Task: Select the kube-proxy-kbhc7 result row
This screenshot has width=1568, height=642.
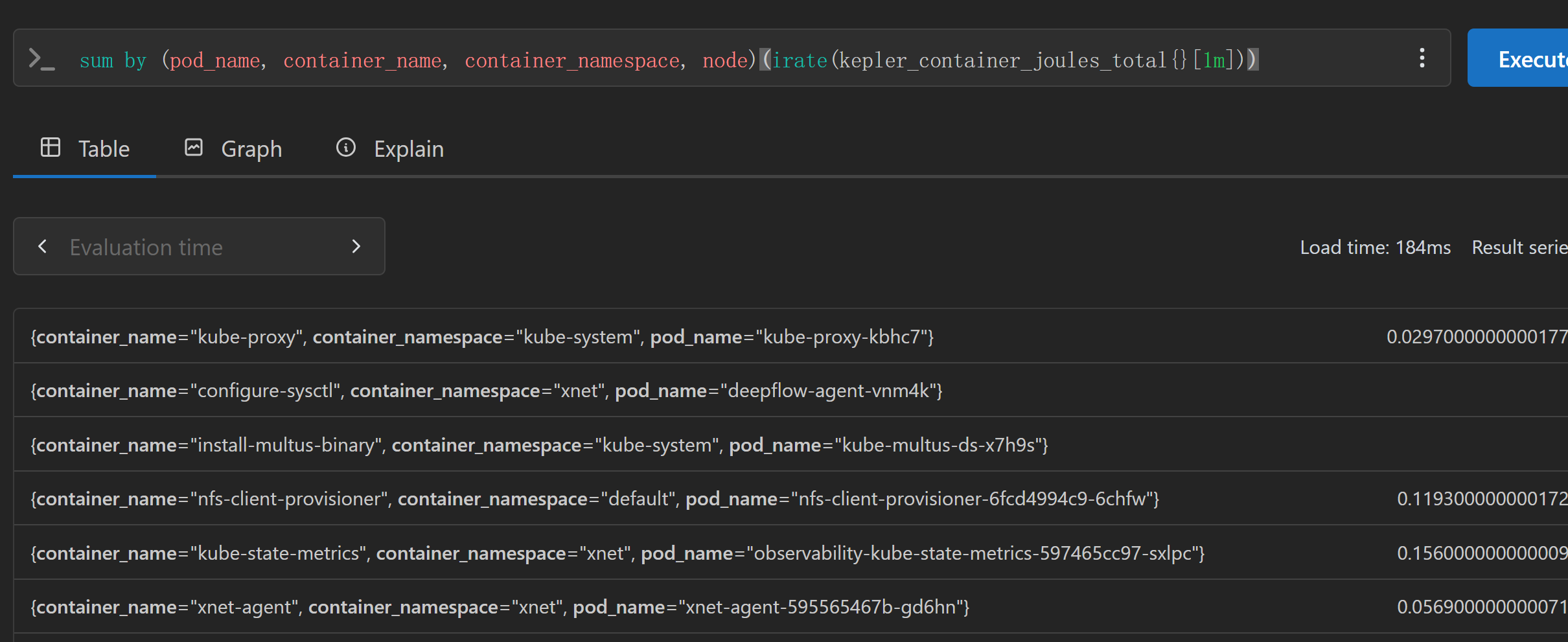Action: coord(790,336)
